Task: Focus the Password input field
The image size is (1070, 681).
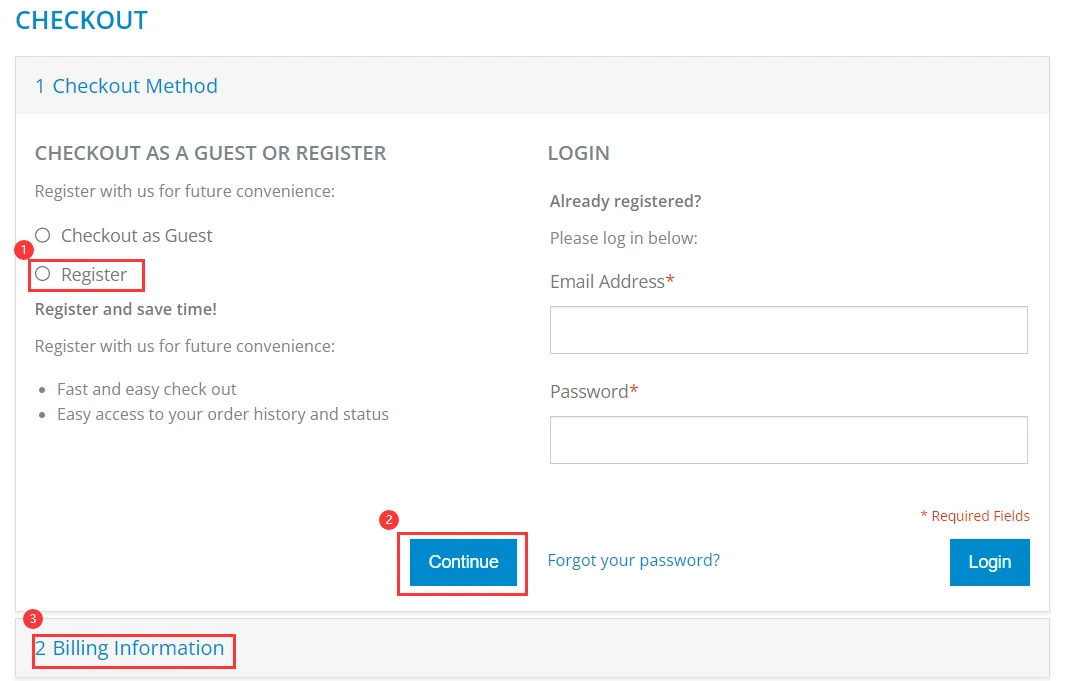Action: pyautogui.click(x=788, y=440)
